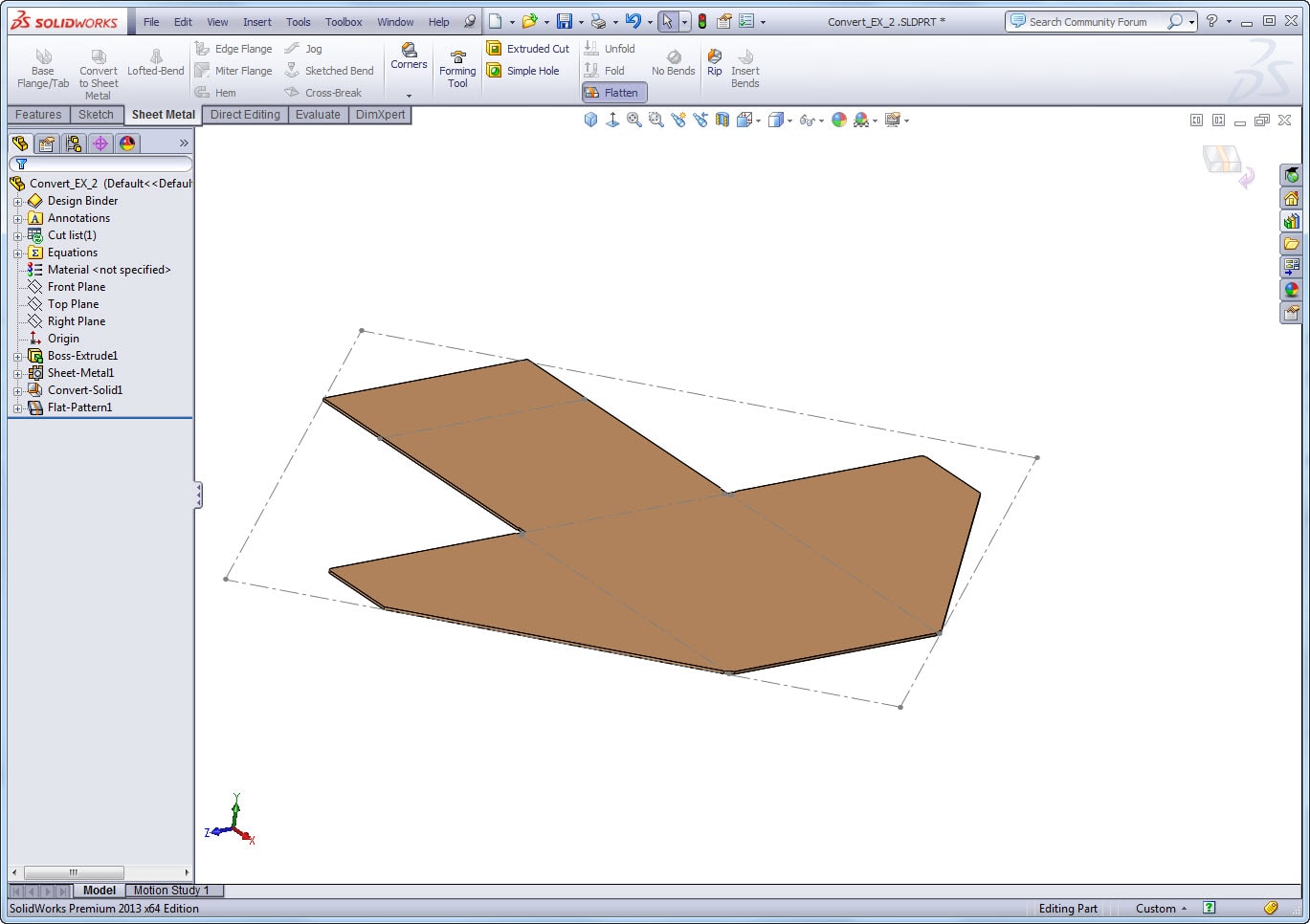Select the Base Flange/Tab tool
The image size is (1310, 924).
click(42, 67)
